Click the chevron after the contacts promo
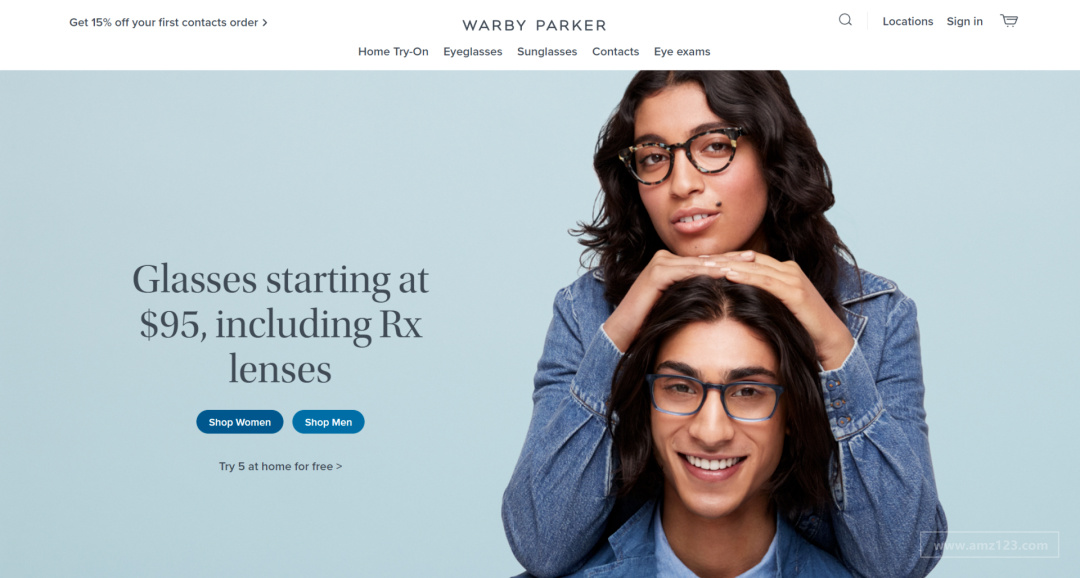 pos(264,23)
